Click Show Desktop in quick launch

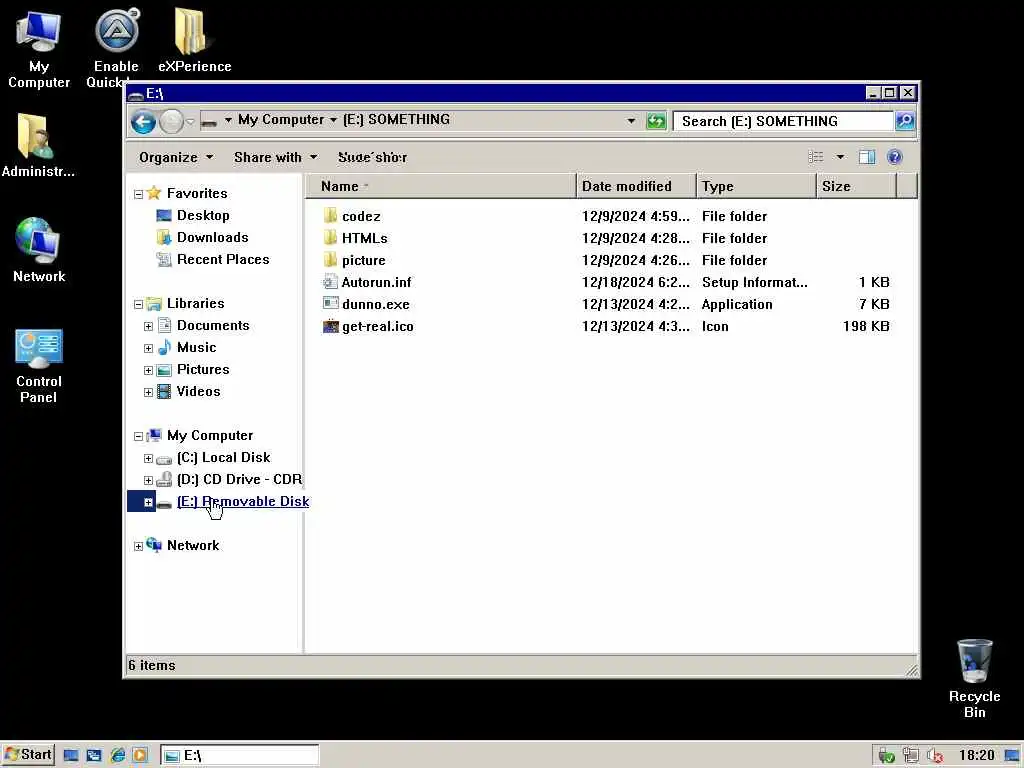coord(71,756)
